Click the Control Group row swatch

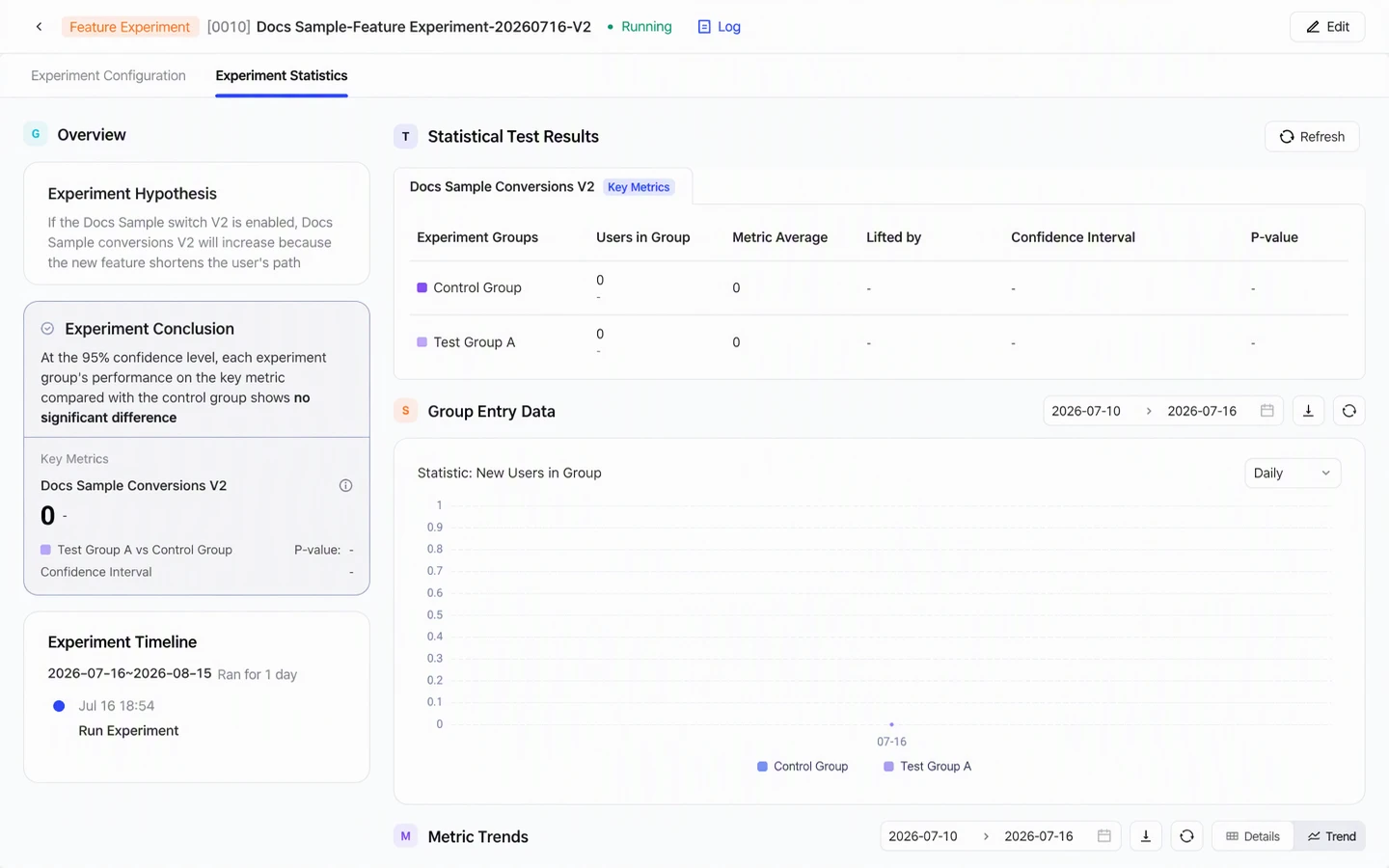tap(422, 287)
